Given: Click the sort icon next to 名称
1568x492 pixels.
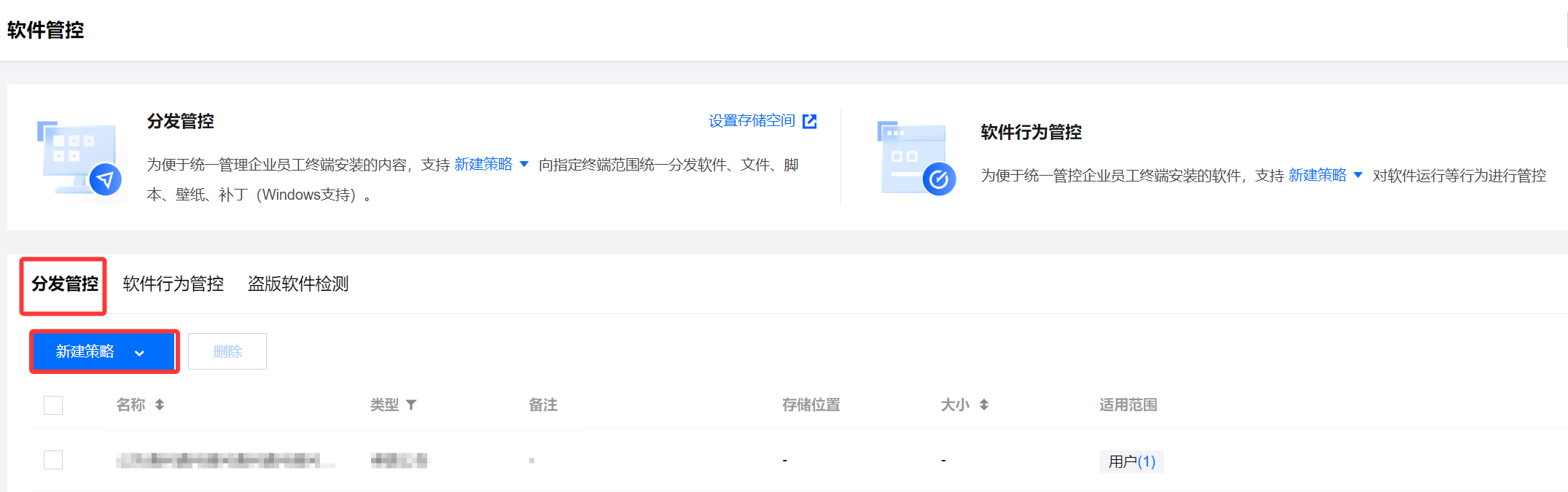Looking at the screenshot, I should coord(160,405).
